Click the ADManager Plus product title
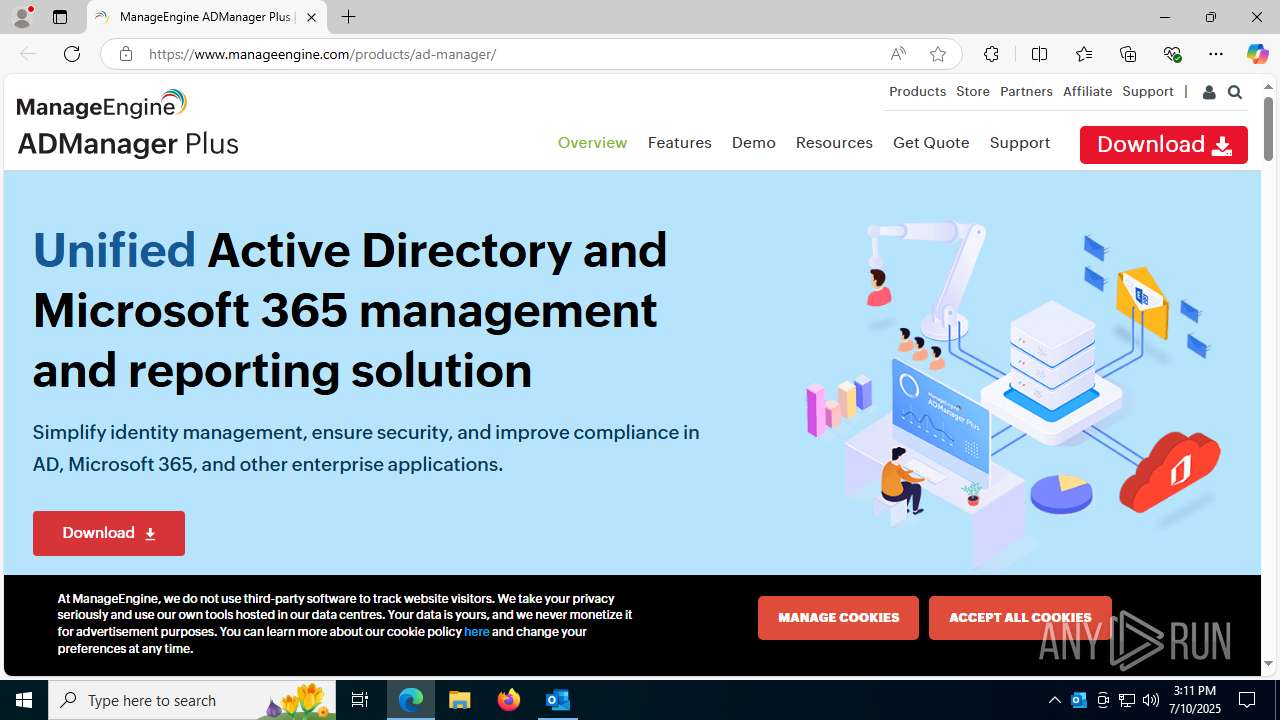1280x720 pixels. (128, 144)
